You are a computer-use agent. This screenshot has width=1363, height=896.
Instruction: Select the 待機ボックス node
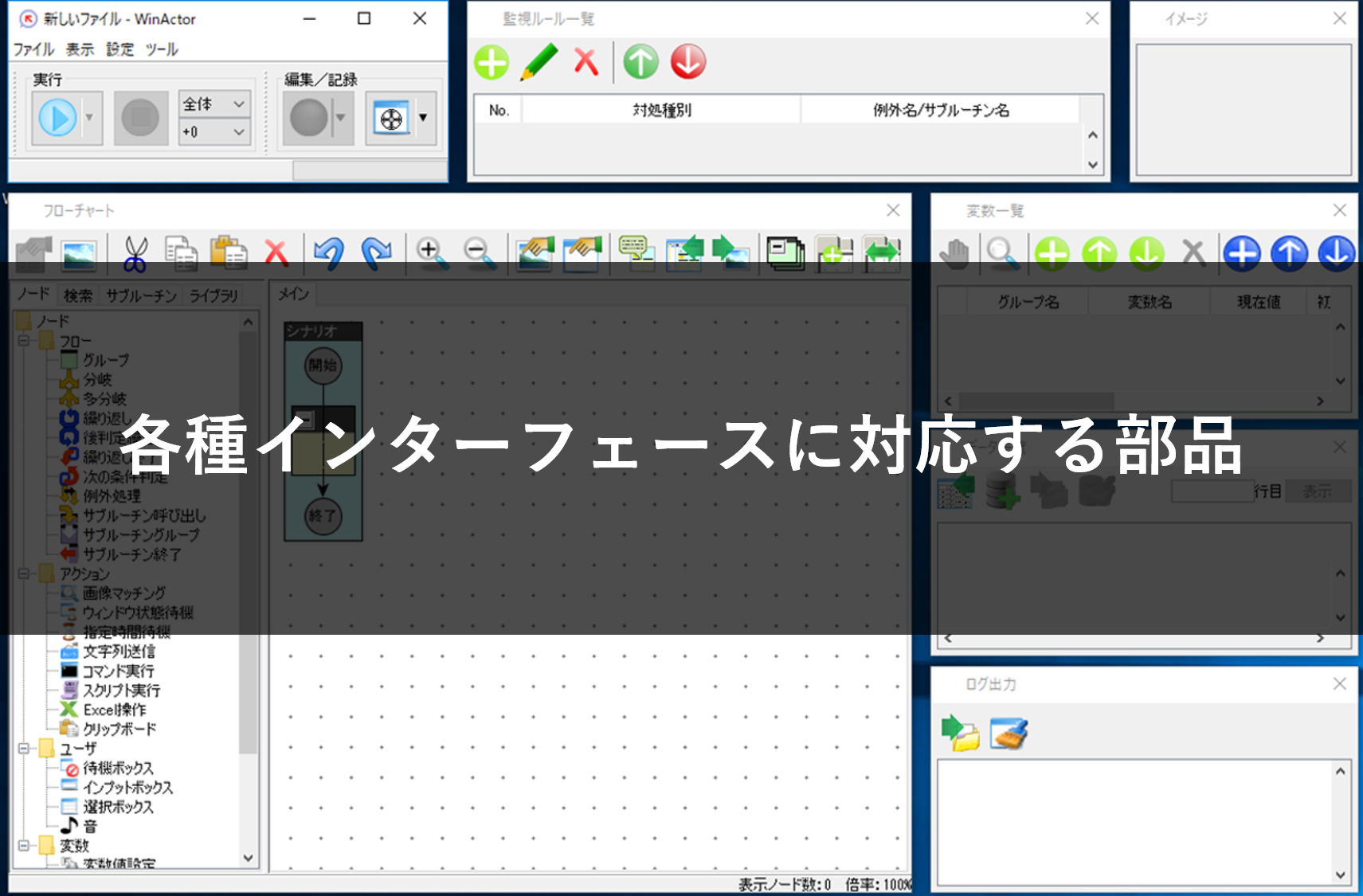pos(118,768)
